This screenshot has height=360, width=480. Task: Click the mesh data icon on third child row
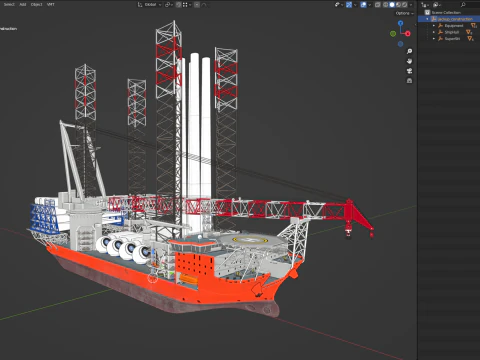pyautogui.click(x=470, y=39)
